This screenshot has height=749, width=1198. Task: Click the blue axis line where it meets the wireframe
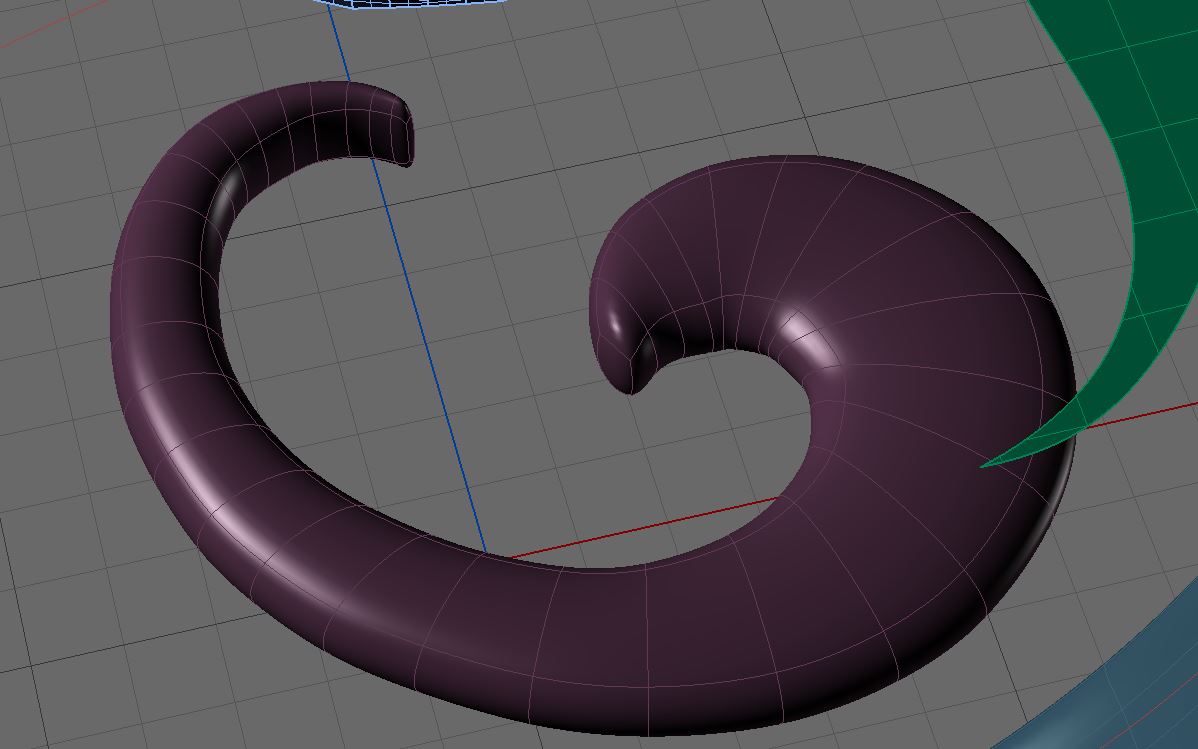coord(331,14)
